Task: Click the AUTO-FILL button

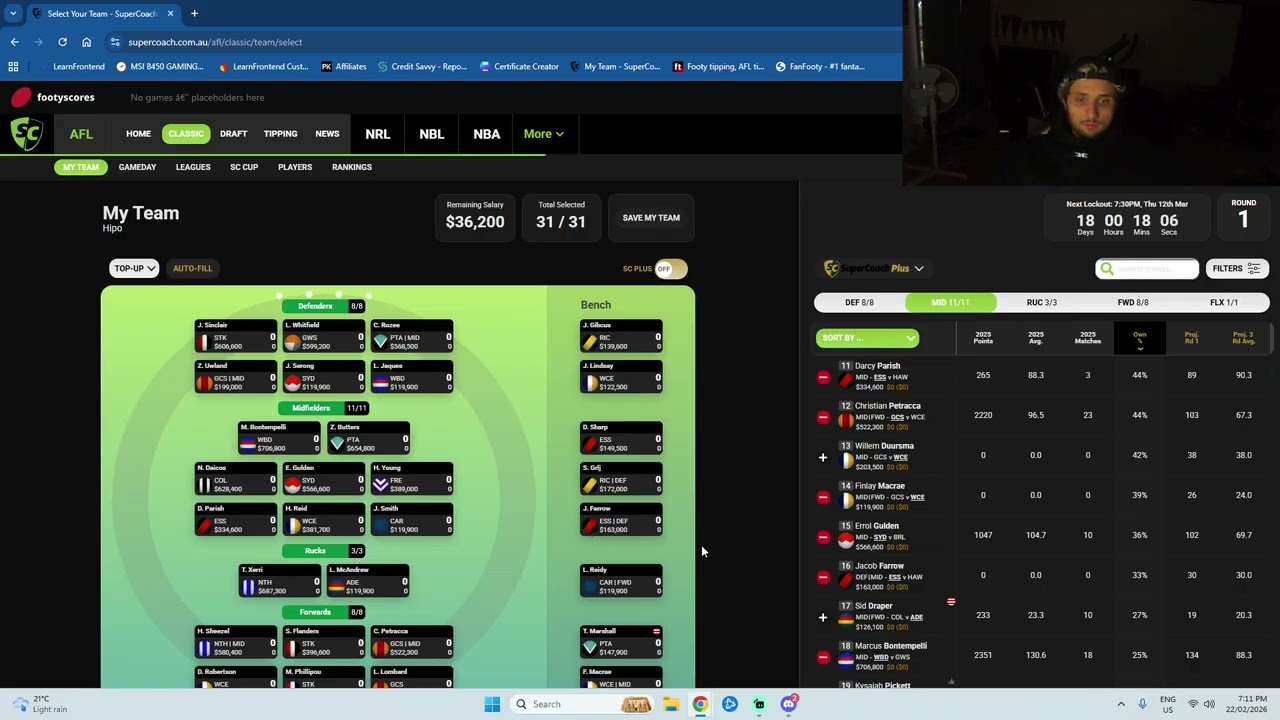Action: (192, 268)
